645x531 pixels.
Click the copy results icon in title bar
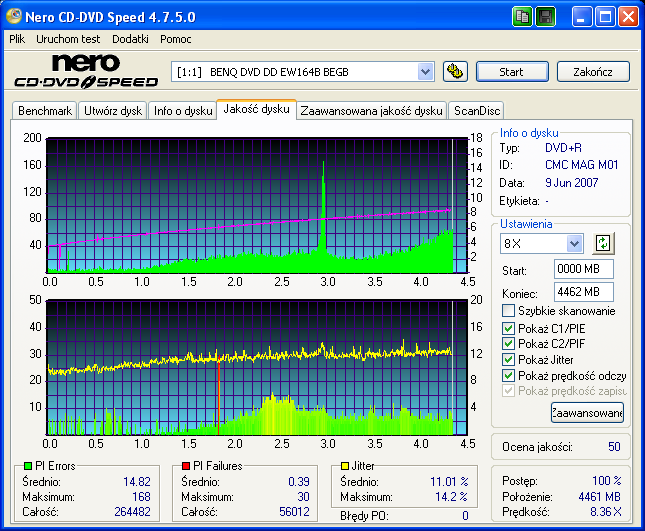tap(522, 17)
